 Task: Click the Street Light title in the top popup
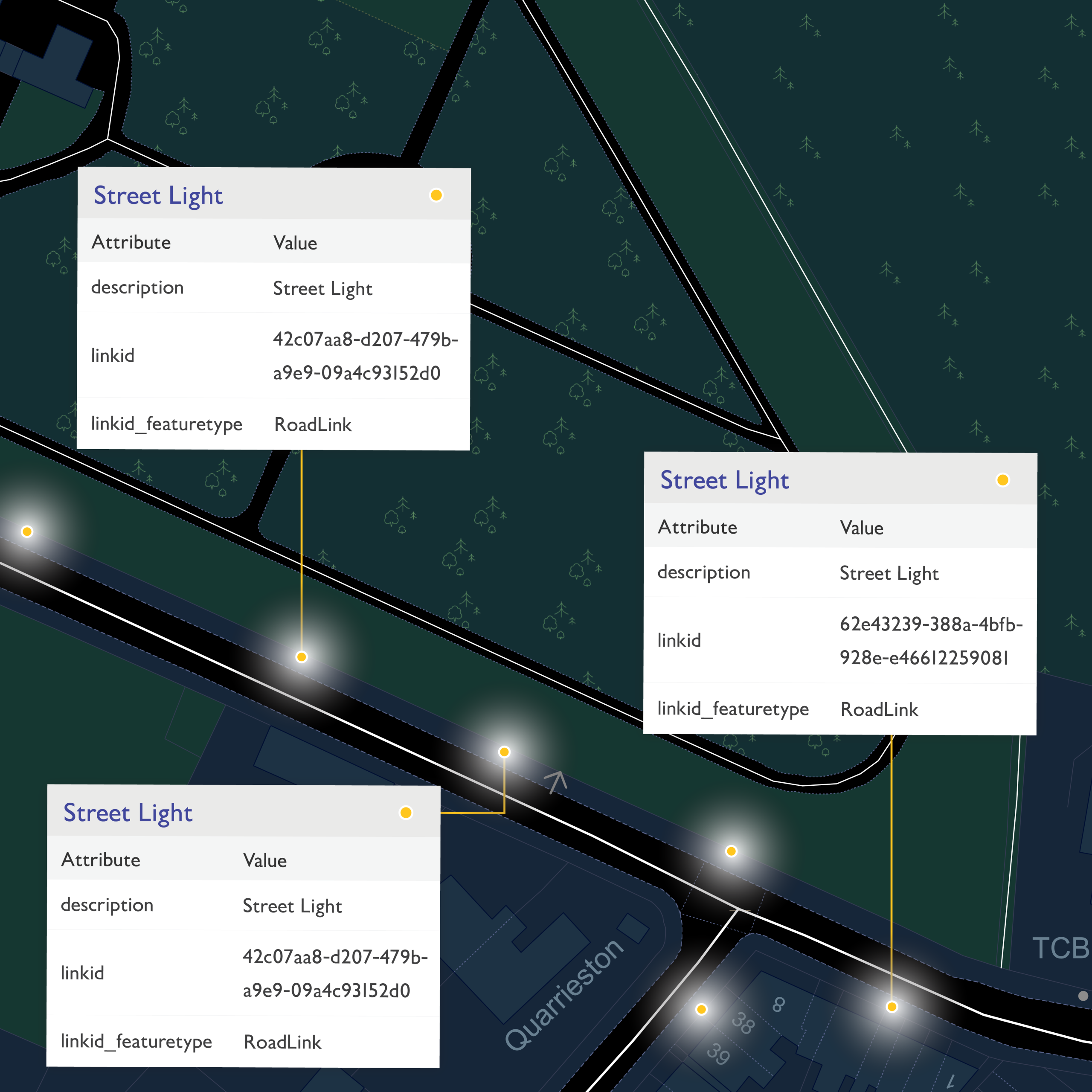(158, 195)
